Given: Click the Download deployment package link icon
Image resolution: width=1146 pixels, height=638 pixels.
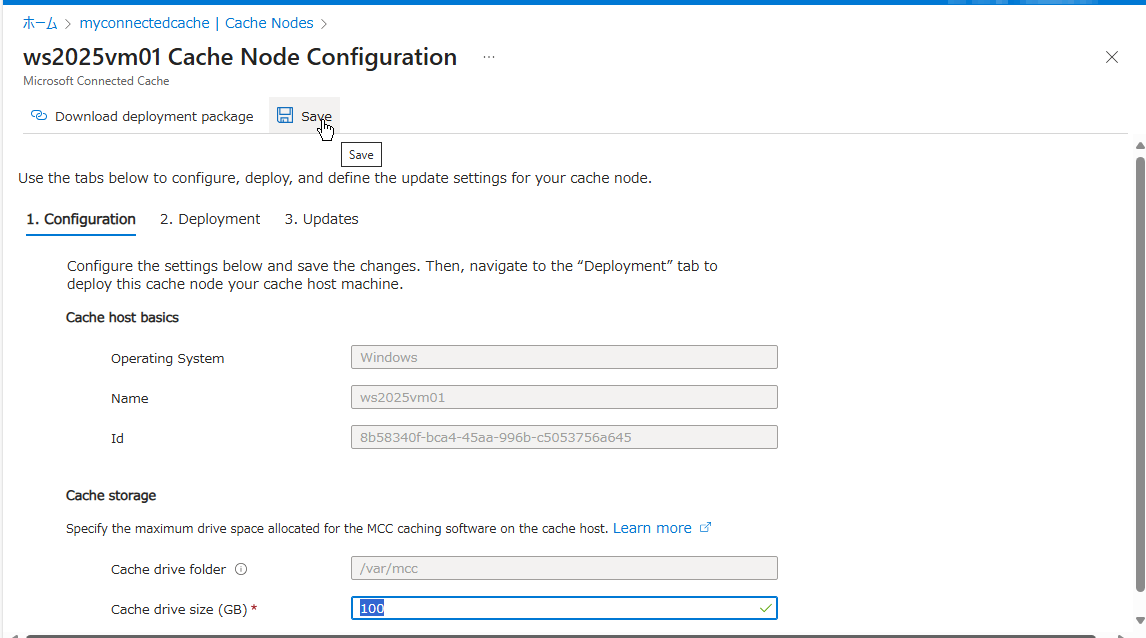Looking at the screenshot, I should point(38,115).
